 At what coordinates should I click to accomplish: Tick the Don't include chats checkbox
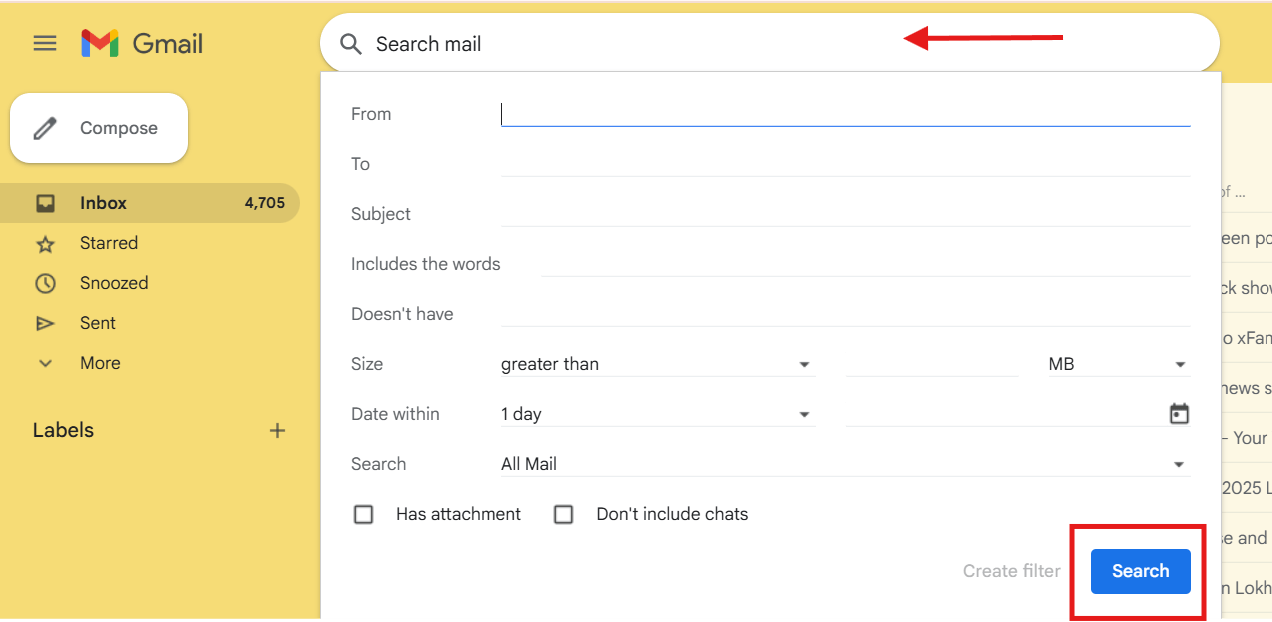pos(564,514)
